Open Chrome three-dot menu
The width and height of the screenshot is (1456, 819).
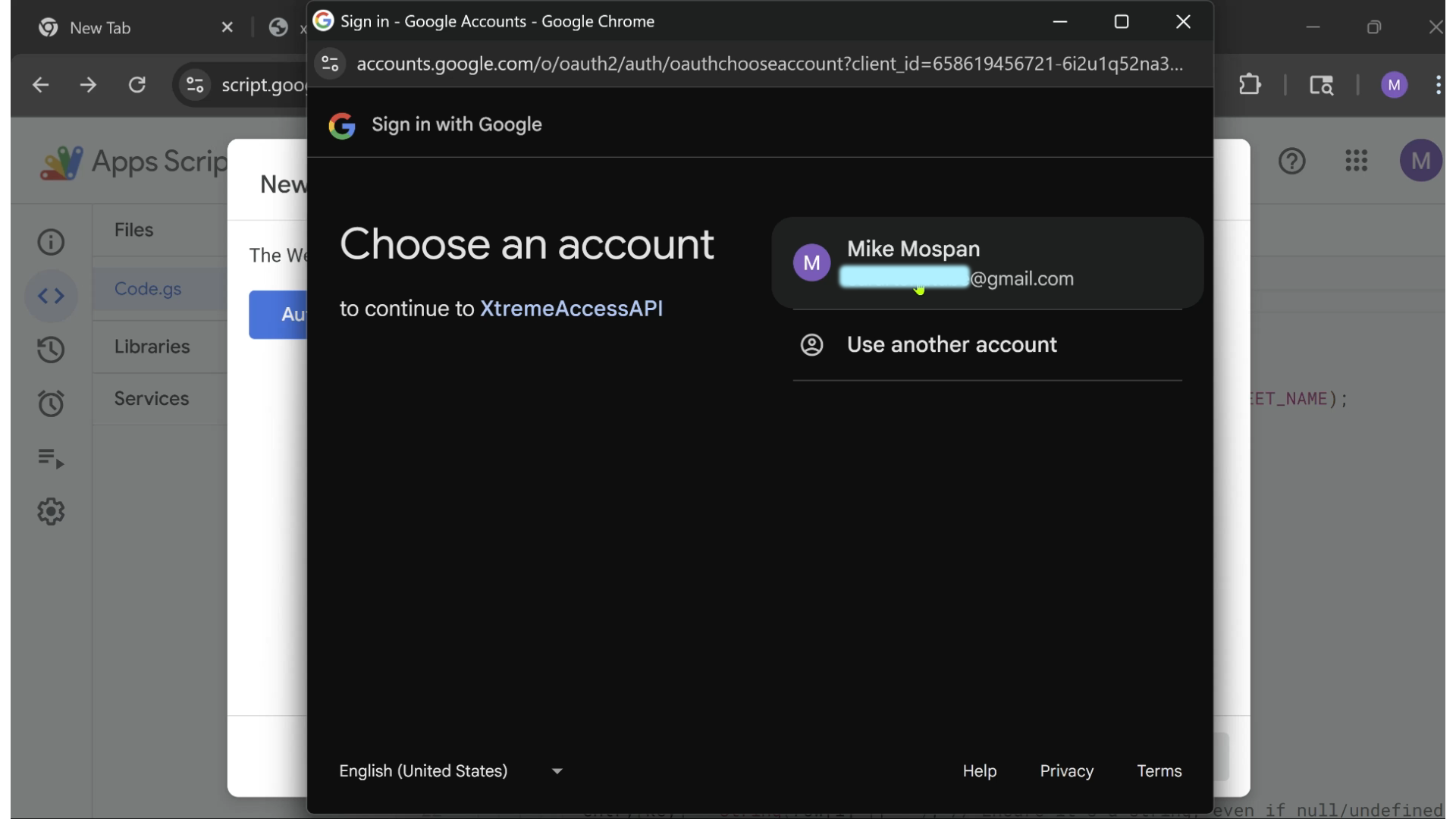coord(1438,85)
